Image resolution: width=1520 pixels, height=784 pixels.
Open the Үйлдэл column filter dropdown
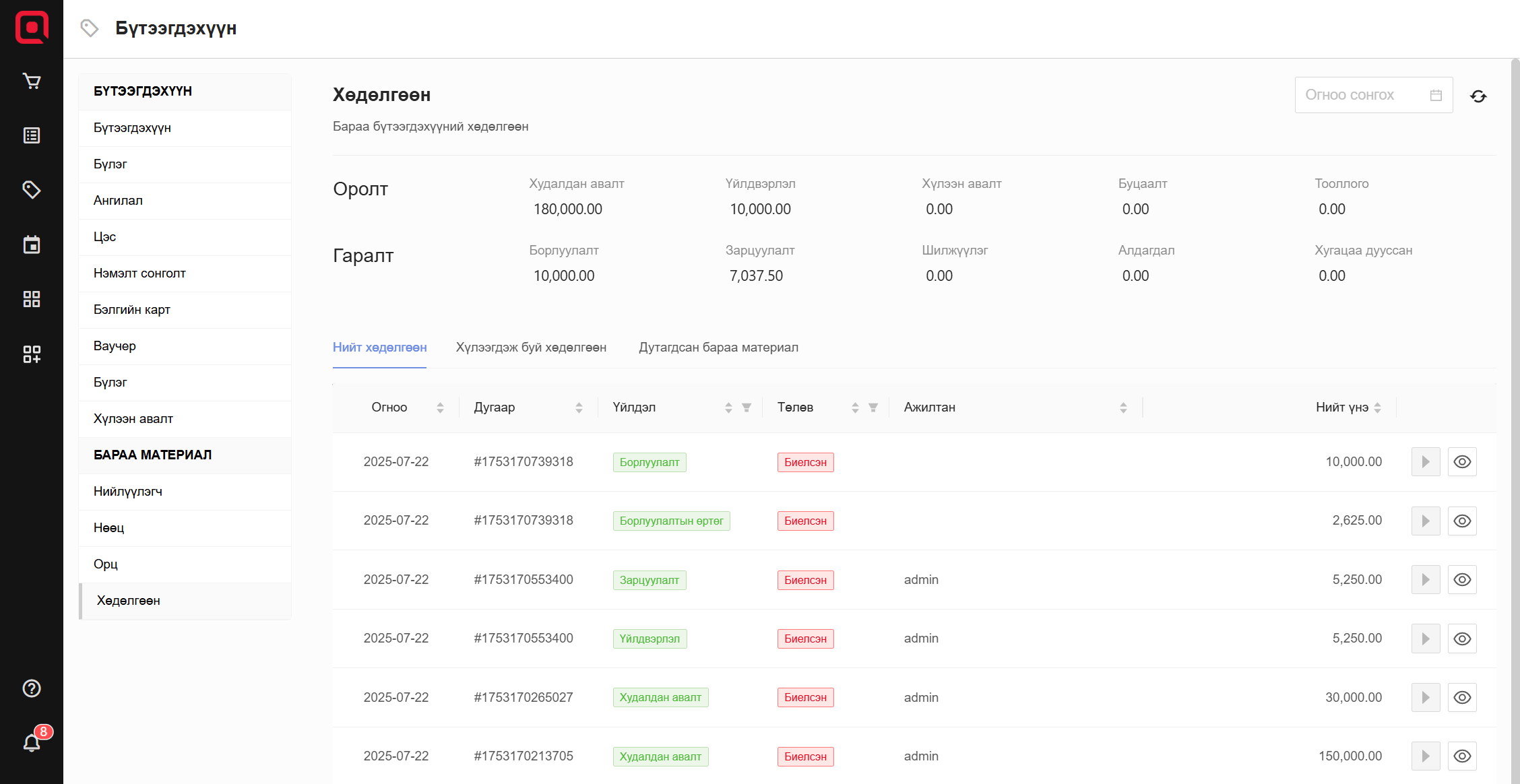point(747,407)
